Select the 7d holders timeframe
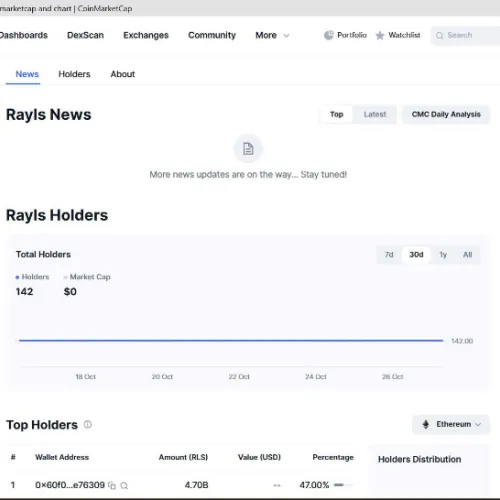The image size is (500, 500). [x=389, y=255]
